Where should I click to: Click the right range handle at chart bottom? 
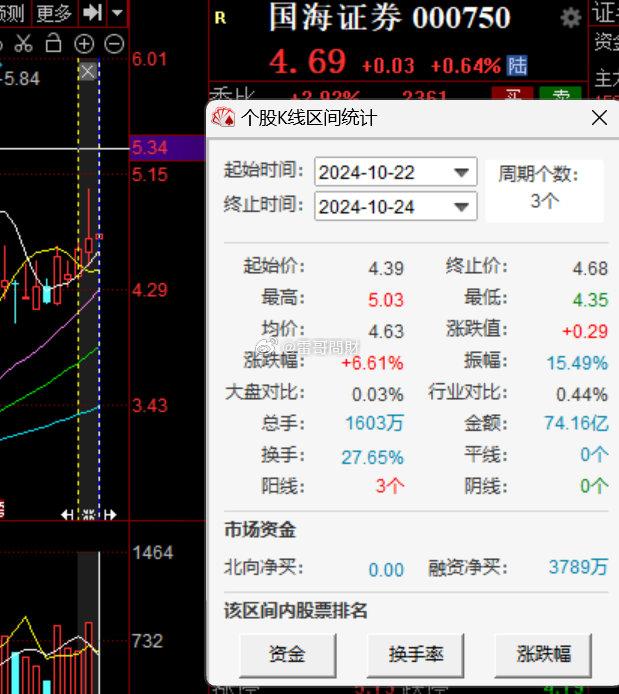110,514
